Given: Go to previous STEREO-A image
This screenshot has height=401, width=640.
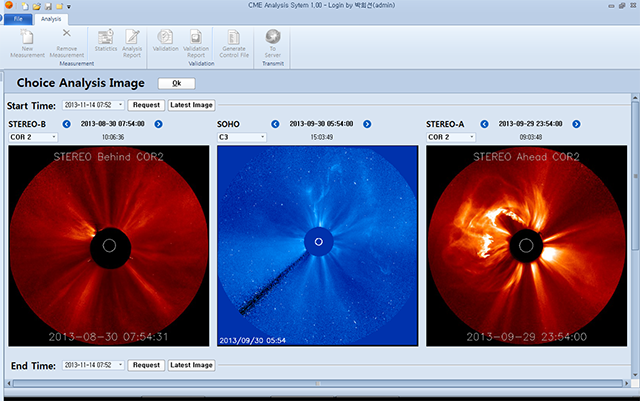Looking at the screenshot, I should (484, 124).
